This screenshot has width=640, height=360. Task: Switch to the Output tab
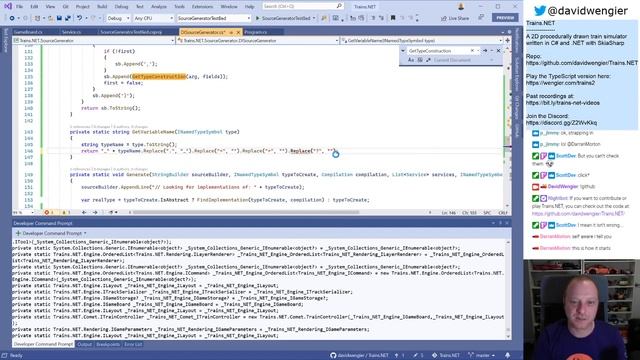click(x=84, y=344)
